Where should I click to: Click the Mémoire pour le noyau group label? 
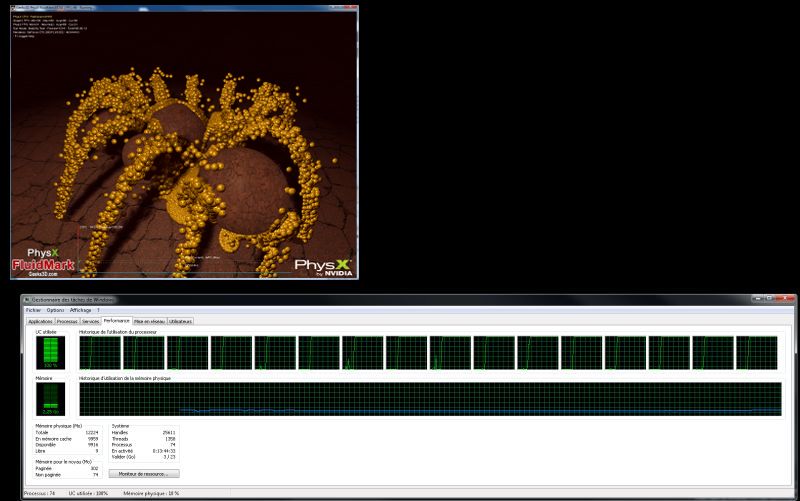63,462
